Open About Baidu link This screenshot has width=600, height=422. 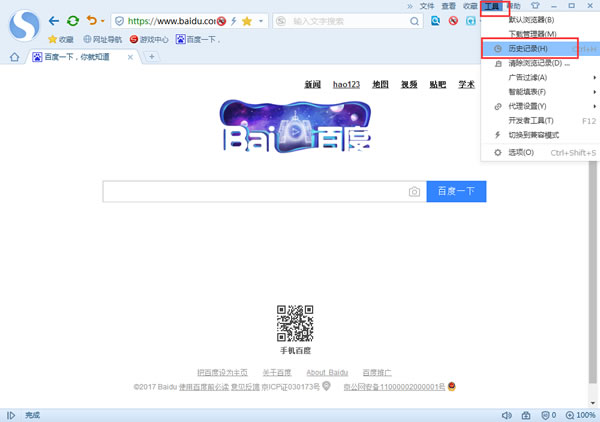pos(327,373)
